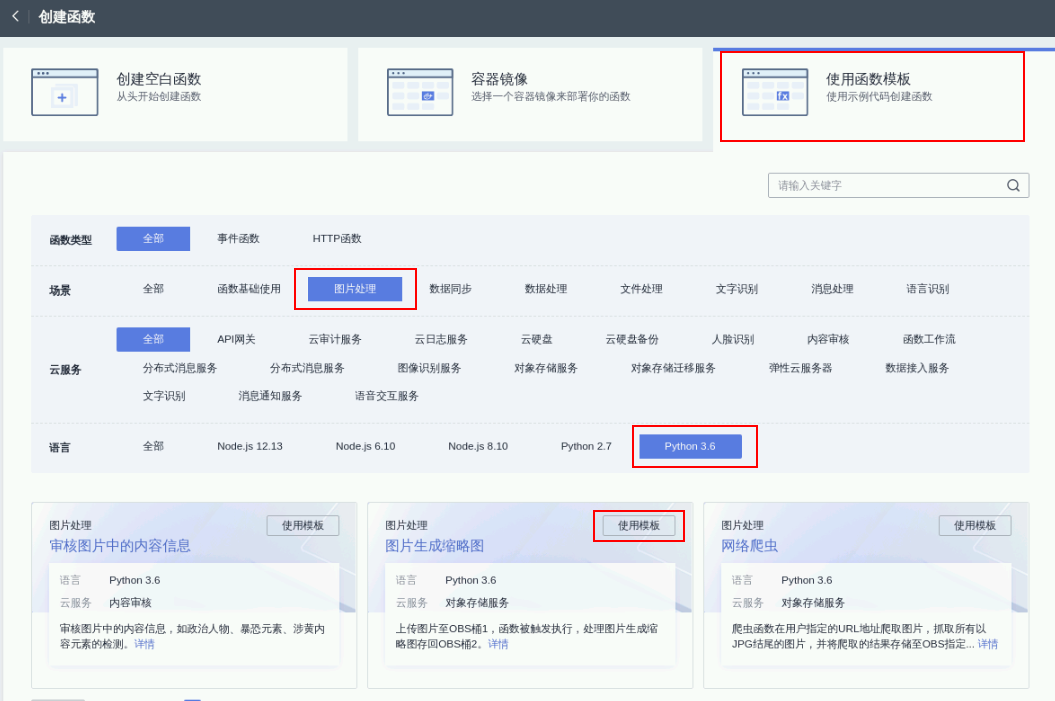Viewport: 1055px width, 701px height.
Task: Click the back arrow beside 创建函数
Action: point(15,16)
